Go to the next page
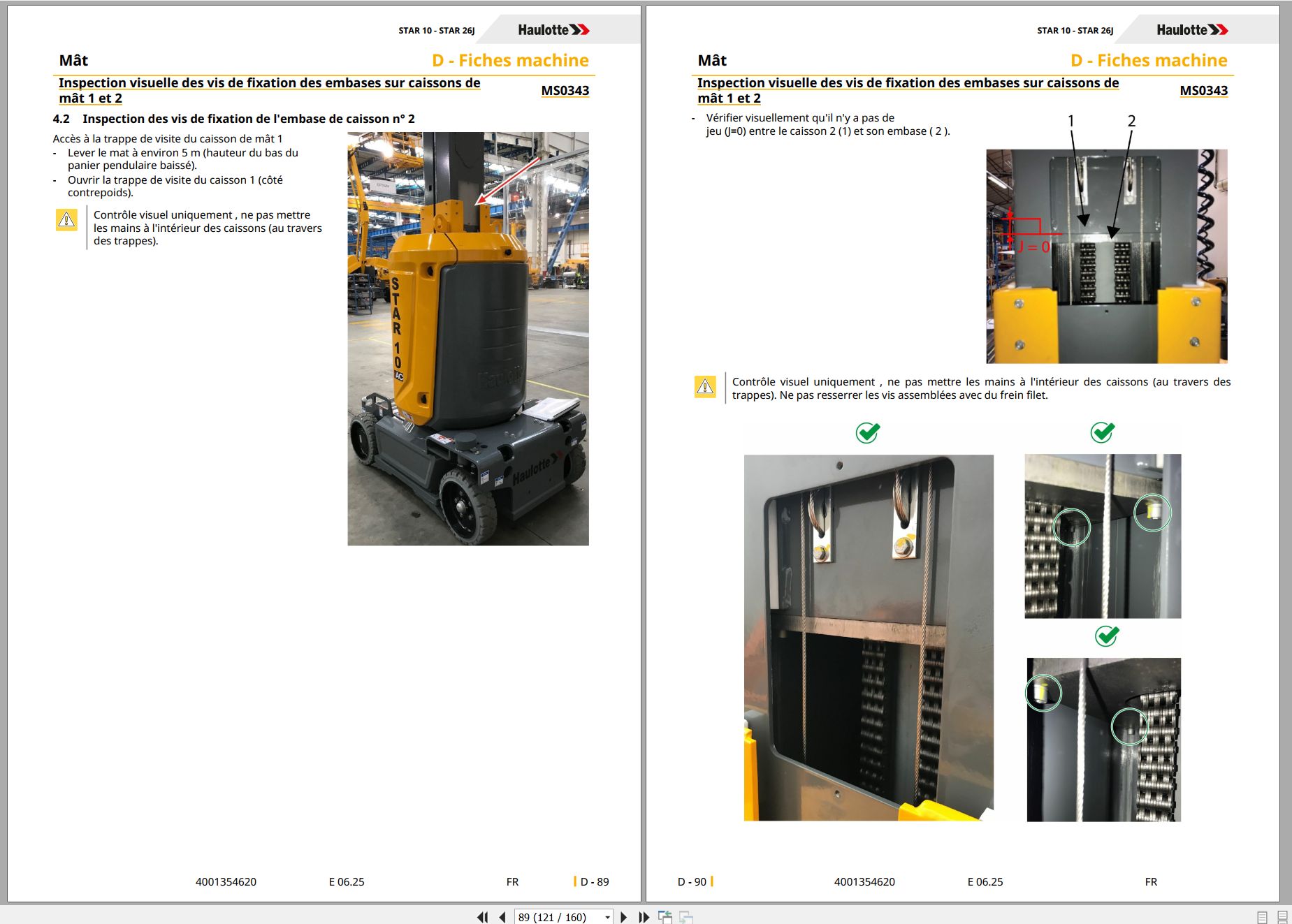The image size is (1292, 924). pos(624,917)
